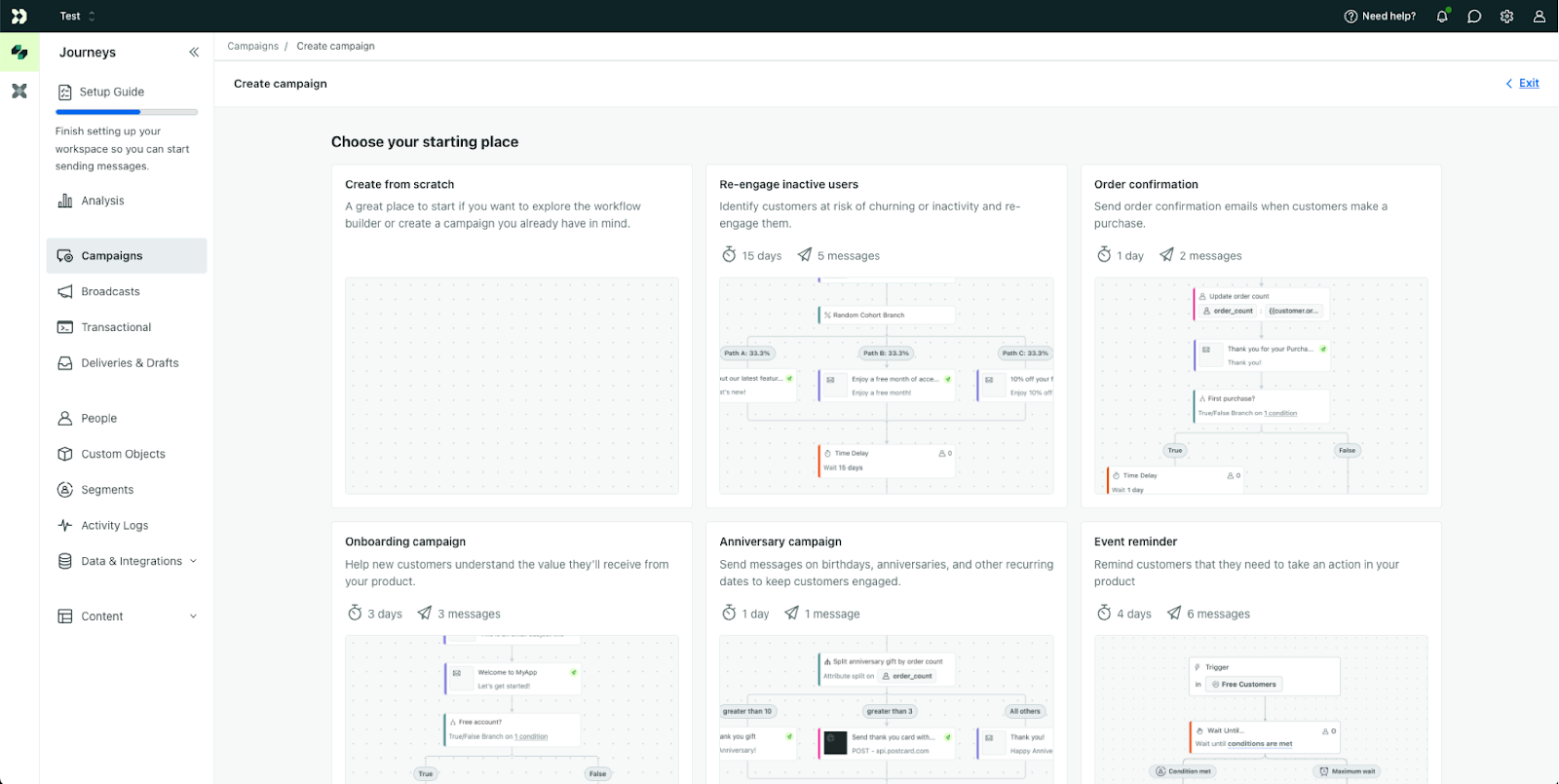The width and height of the screenshot is (1559, 784).
Task: Click the Need help? question icon
Action: click(1350, 17)
